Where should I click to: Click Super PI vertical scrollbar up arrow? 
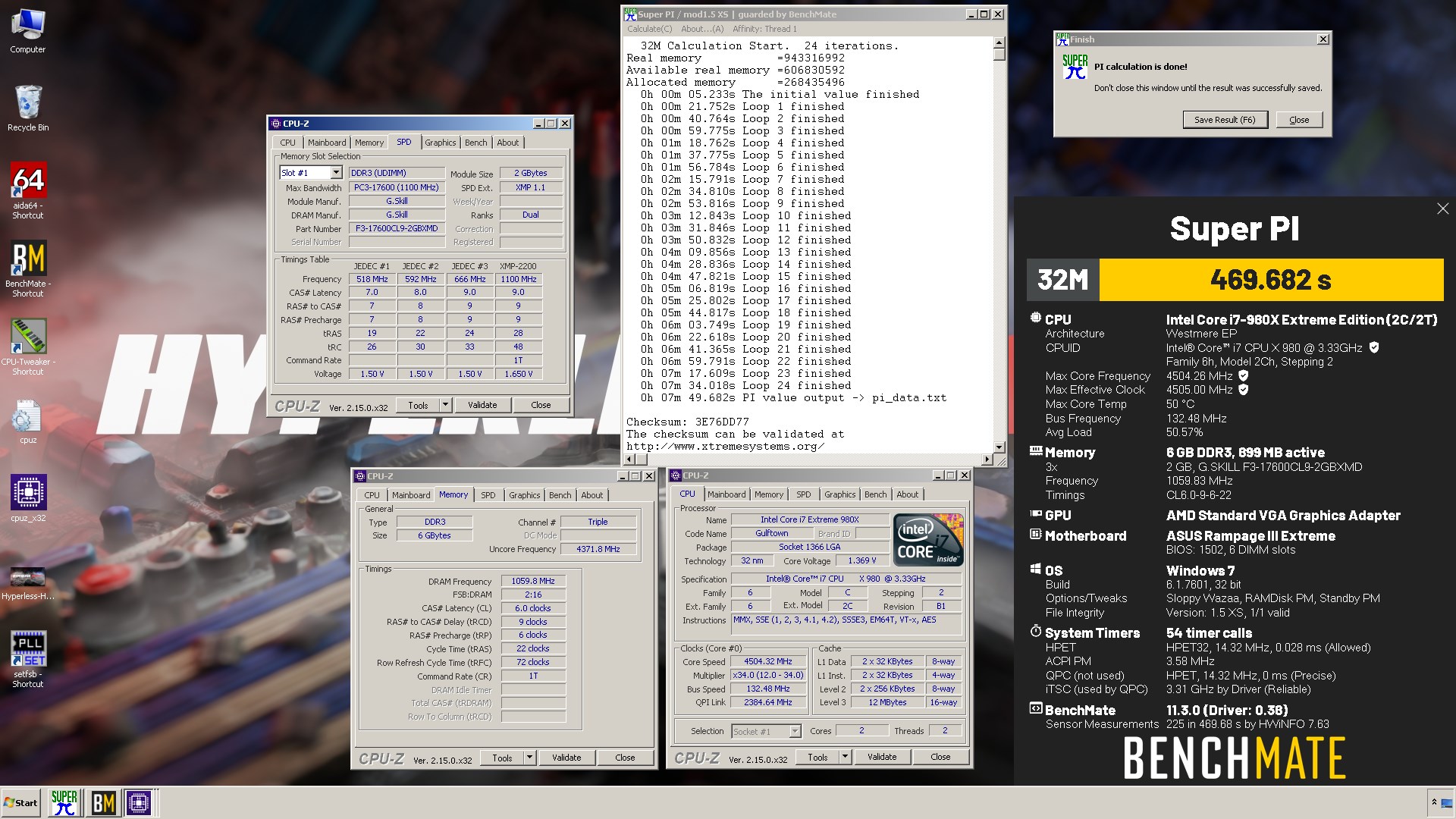click(999, 42)
